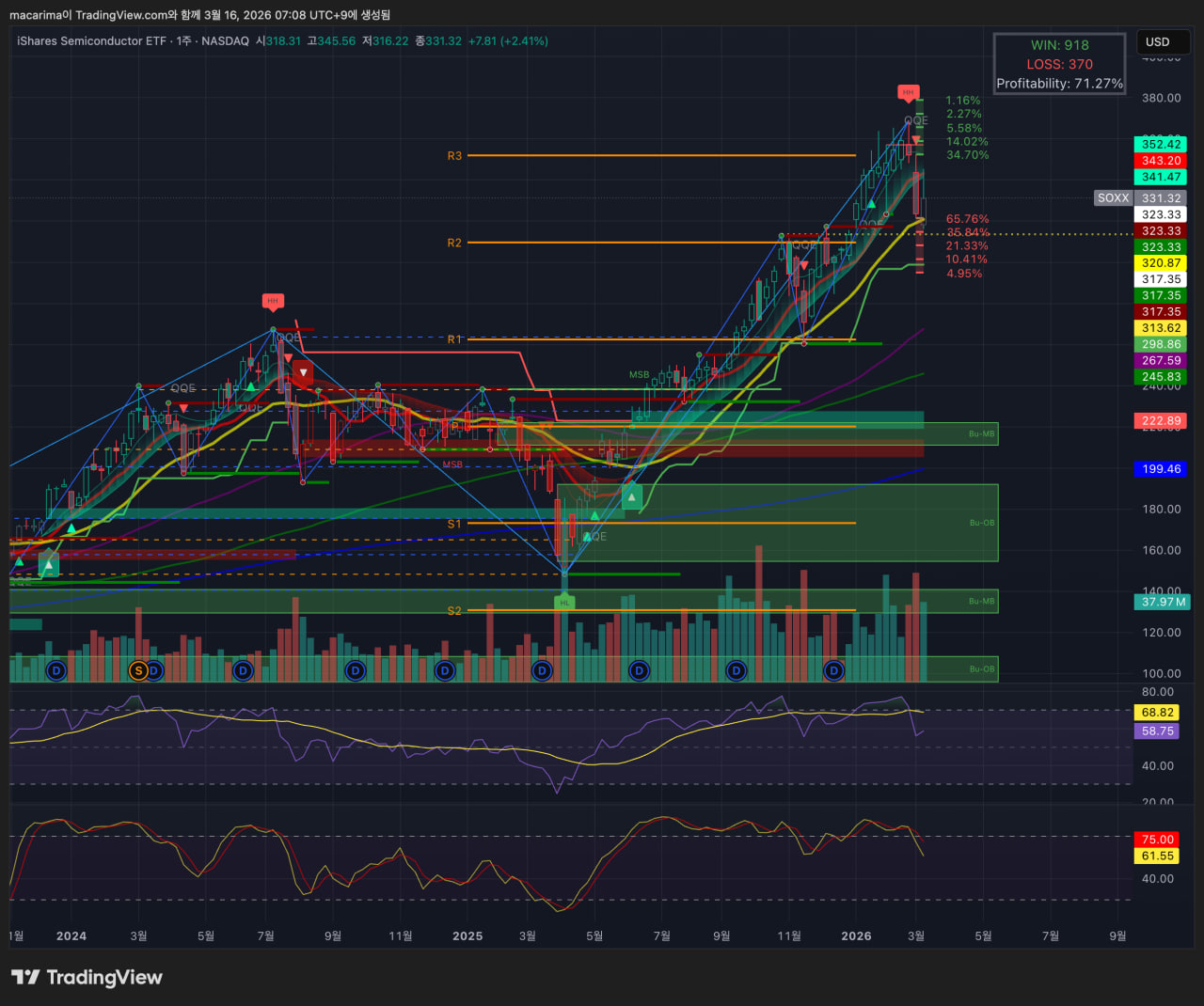Click the 37.97M volume label
The height and width of the screenshot is (1006, 1204).
[x=1163, y=602]
